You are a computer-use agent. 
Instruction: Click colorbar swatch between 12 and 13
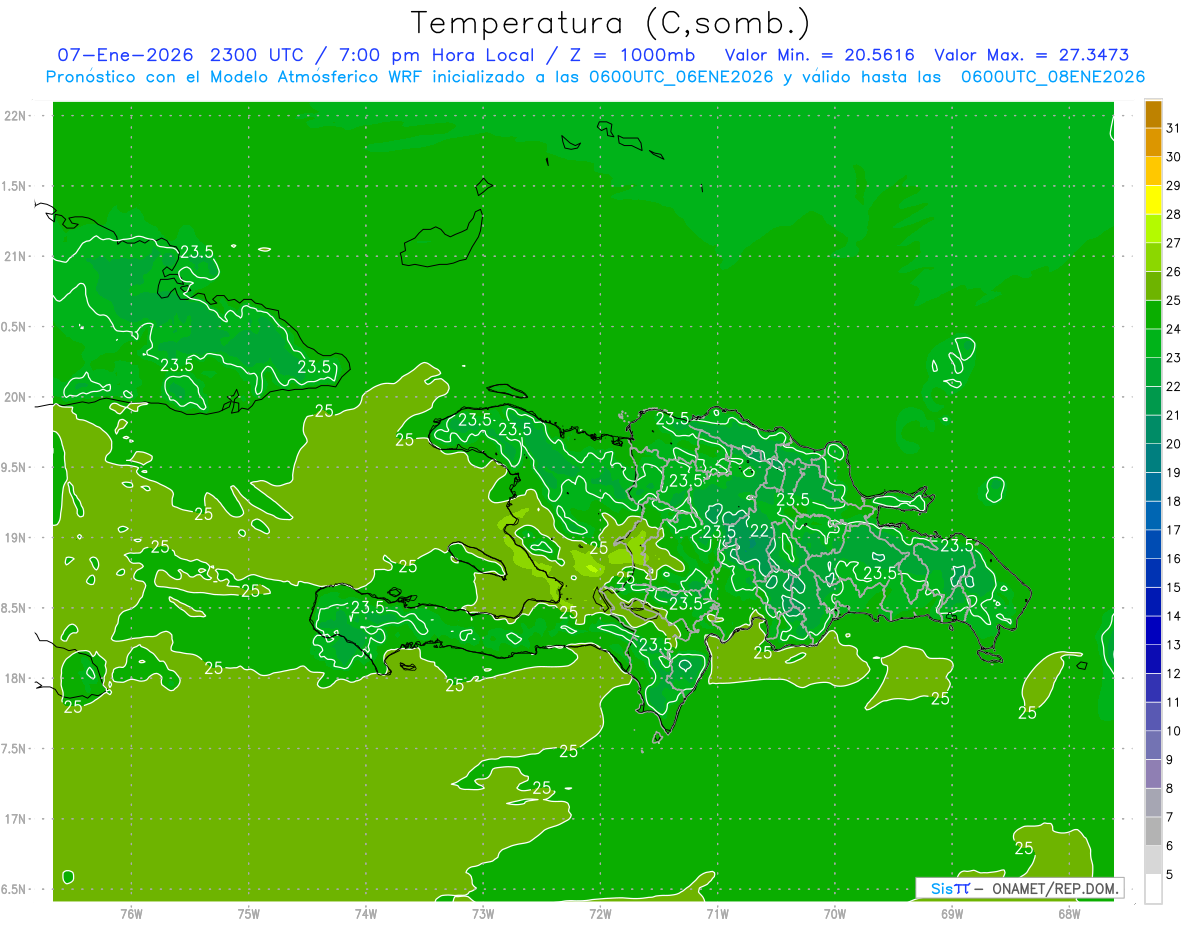tap(1153, 659)
